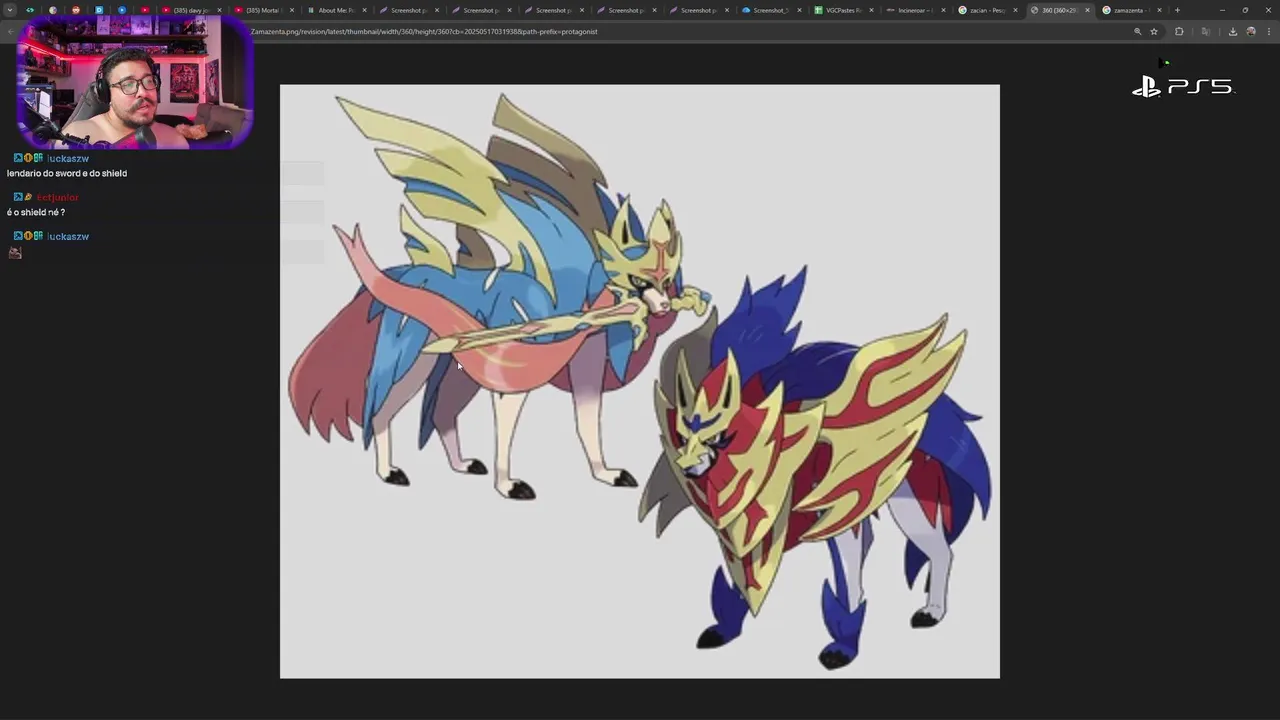Open a new browser tab
Viewport: 1280px width, 720px height.
pos(1177,10)
